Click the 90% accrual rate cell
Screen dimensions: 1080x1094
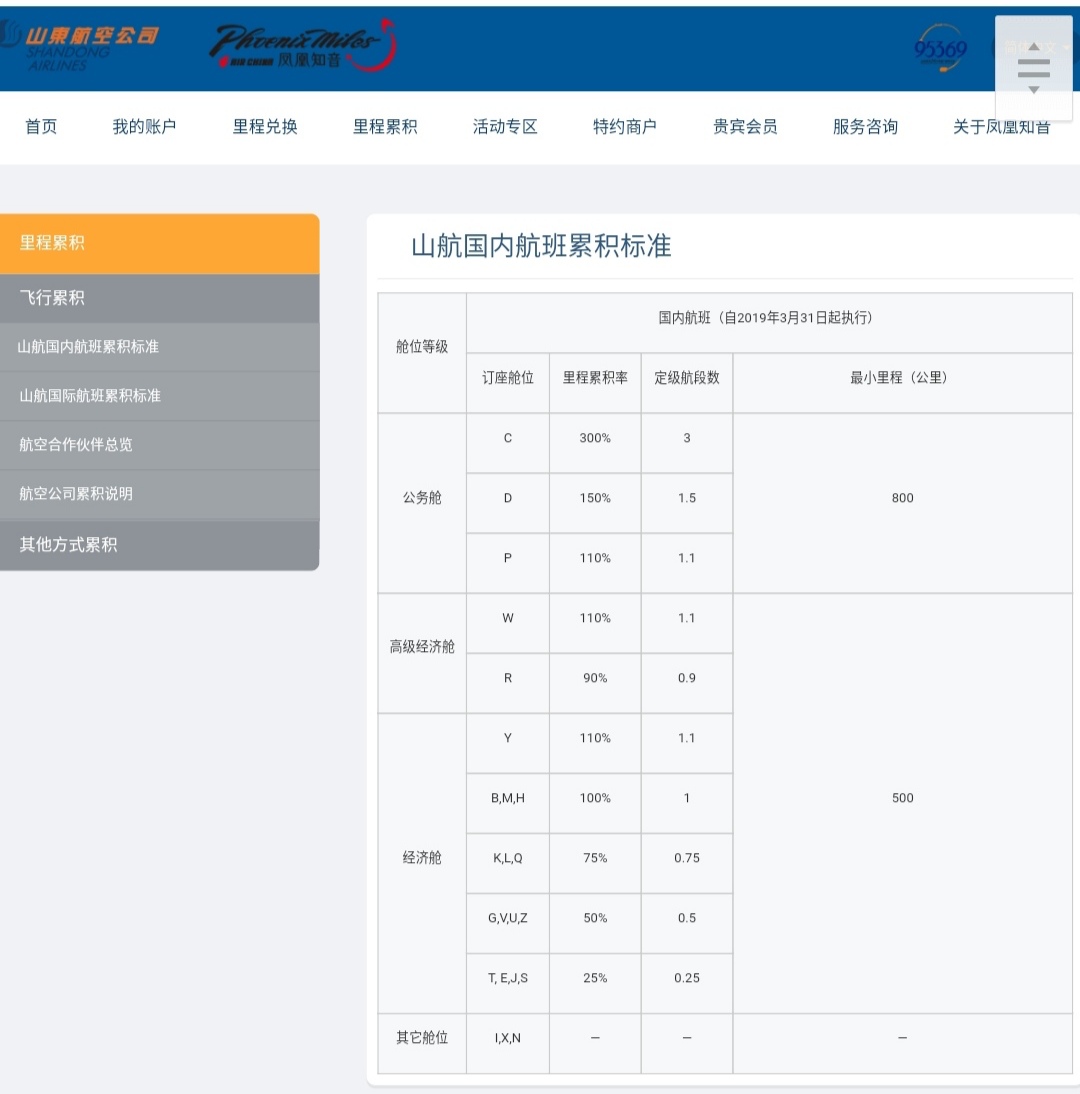595,683
